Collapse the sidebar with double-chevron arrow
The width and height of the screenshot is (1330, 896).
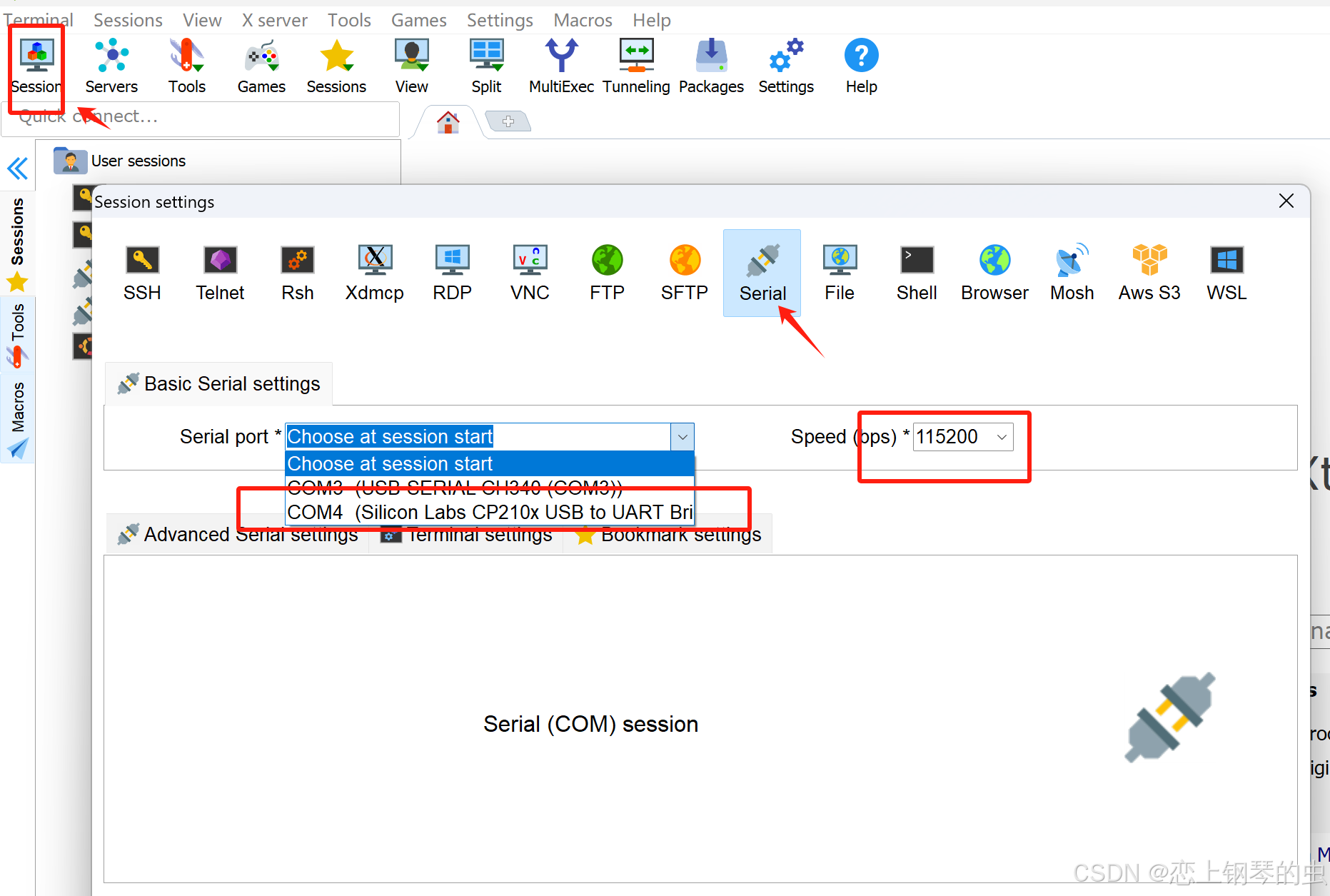(17, 168)
